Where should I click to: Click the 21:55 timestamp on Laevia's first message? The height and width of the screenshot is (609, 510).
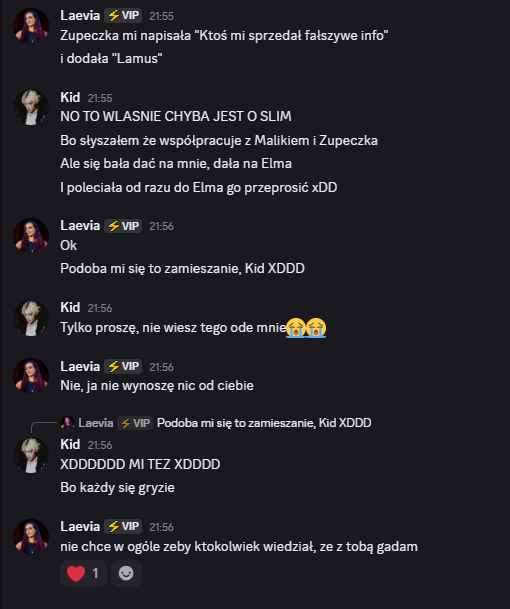[x=162, y=16]
